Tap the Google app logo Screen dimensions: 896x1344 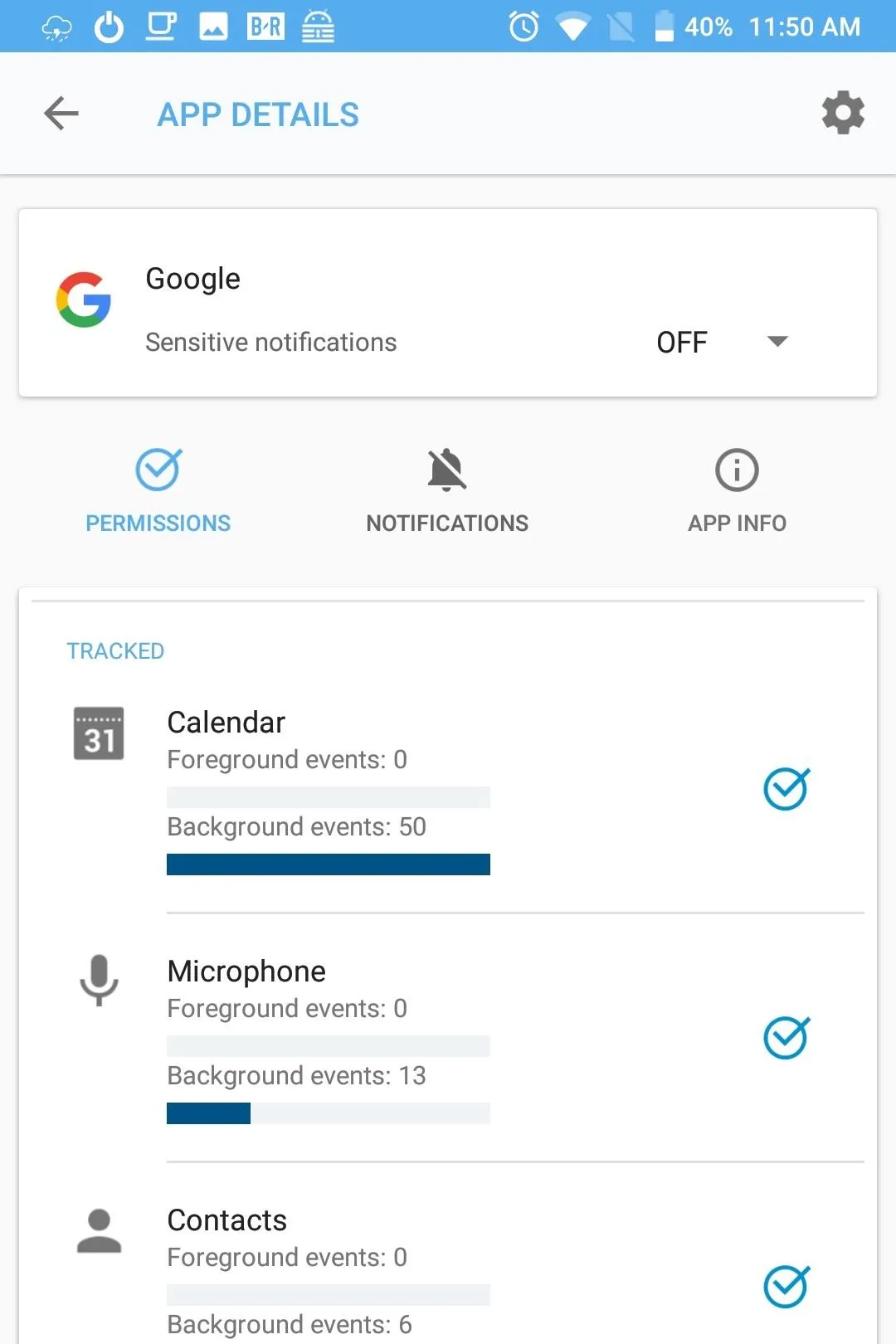[84, 299]
